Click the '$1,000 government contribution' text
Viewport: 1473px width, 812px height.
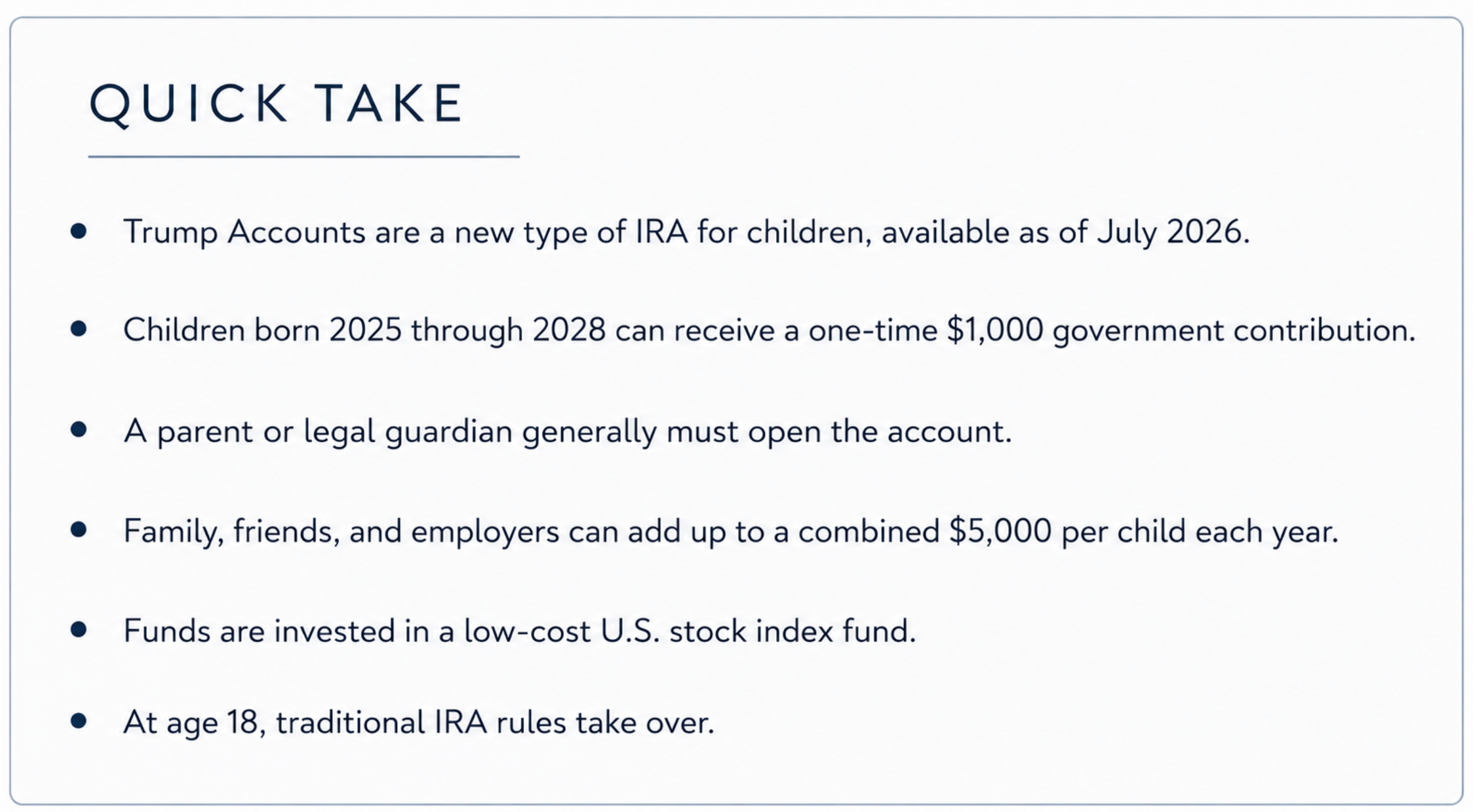(1181, 330)
